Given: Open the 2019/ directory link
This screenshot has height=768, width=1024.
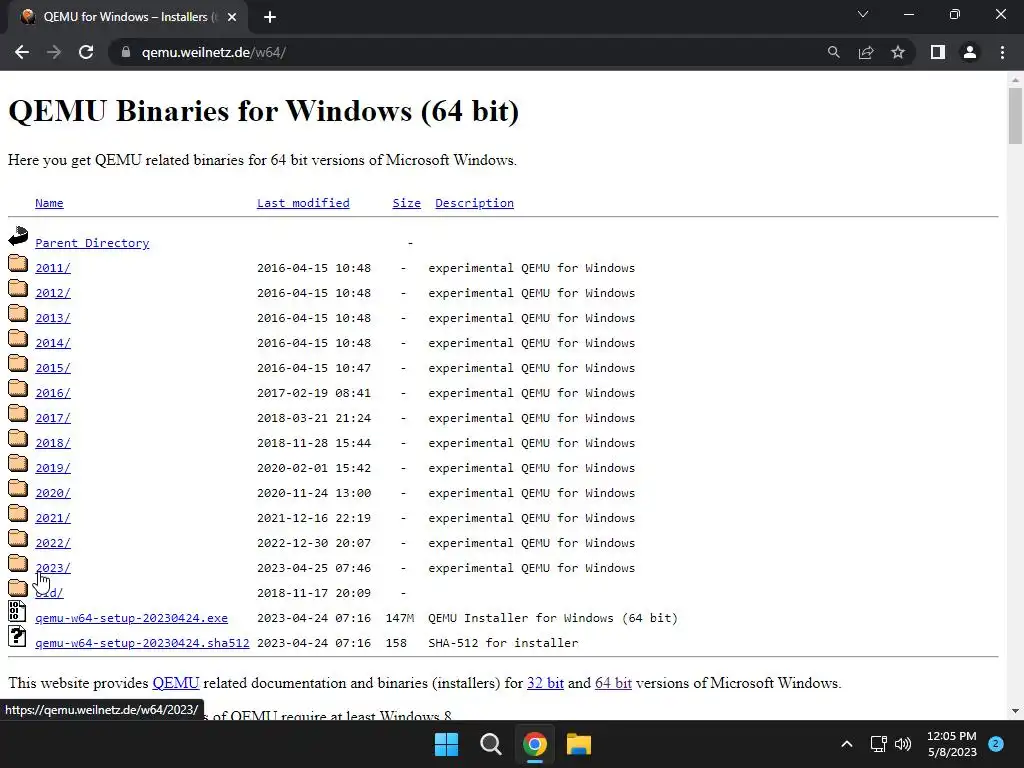Looking at the screenshot, I should (53, 468).
